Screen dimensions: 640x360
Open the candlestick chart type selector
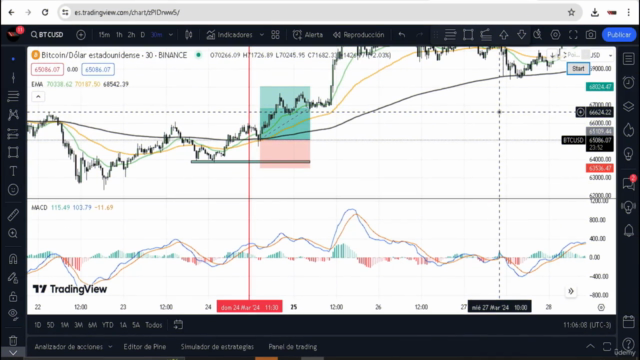click(189, 35)
